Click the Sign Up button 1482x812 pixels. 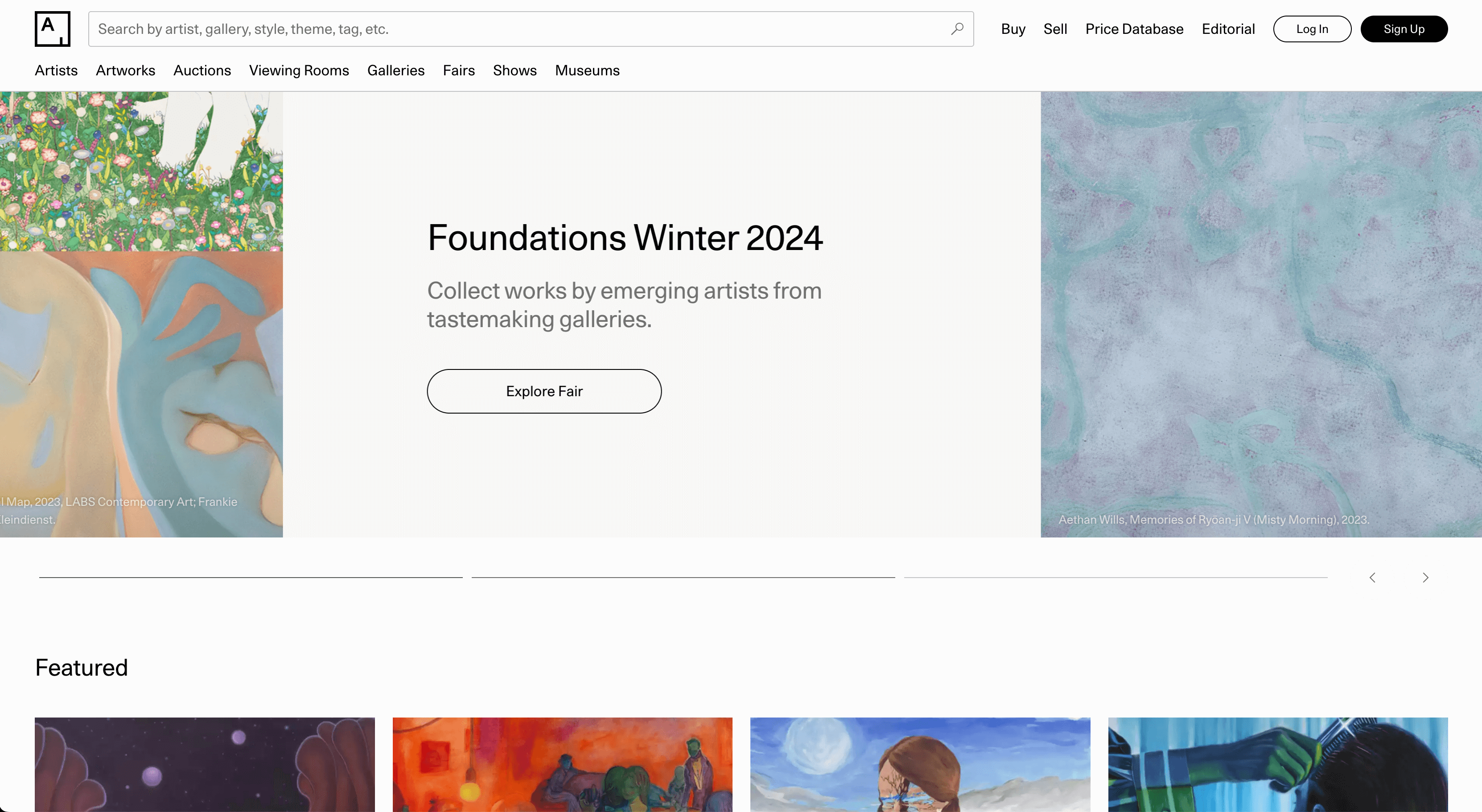click(1404, 29)
